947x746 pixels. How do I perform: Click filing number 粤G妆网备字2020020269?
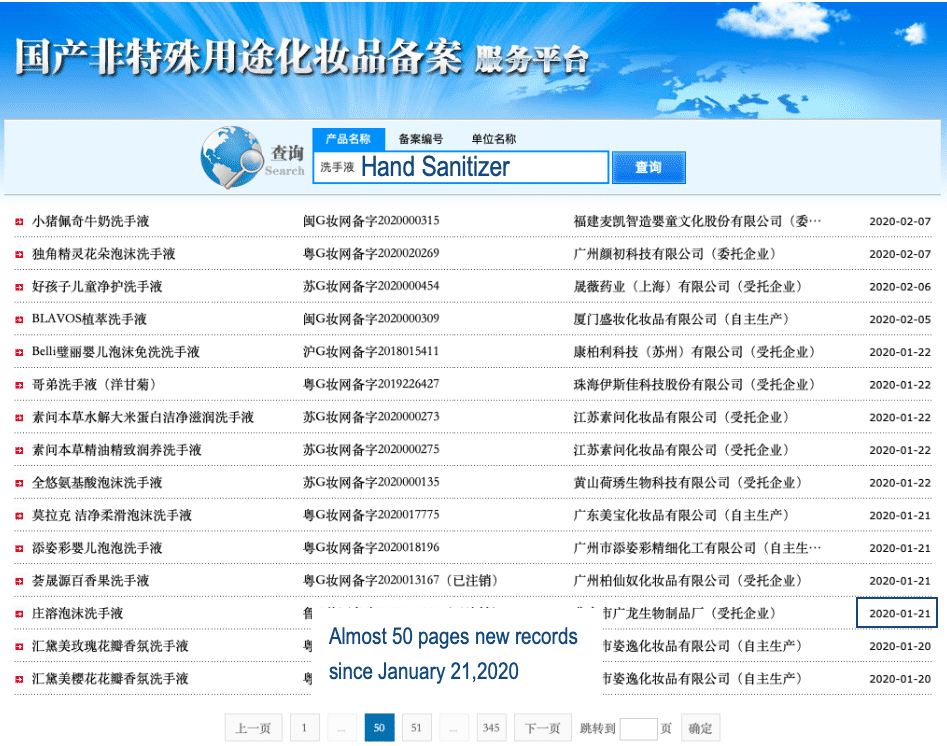coord(371,253)
